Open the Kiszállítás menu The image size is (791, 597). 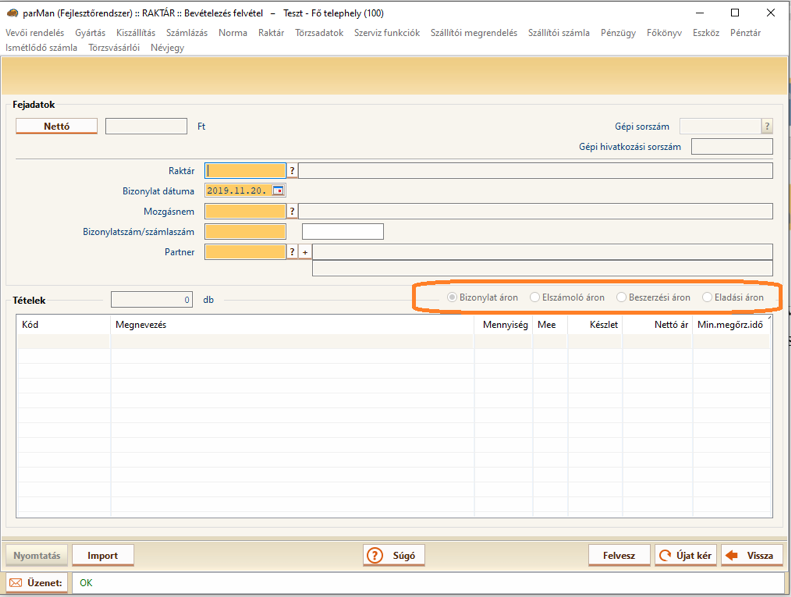(136, 33)
